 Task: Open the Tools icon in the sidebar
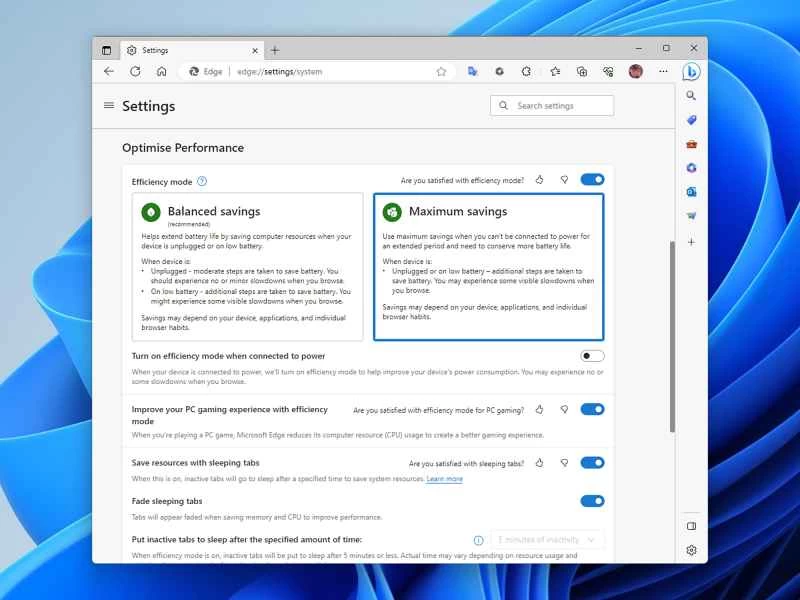[x=691, y=144]
